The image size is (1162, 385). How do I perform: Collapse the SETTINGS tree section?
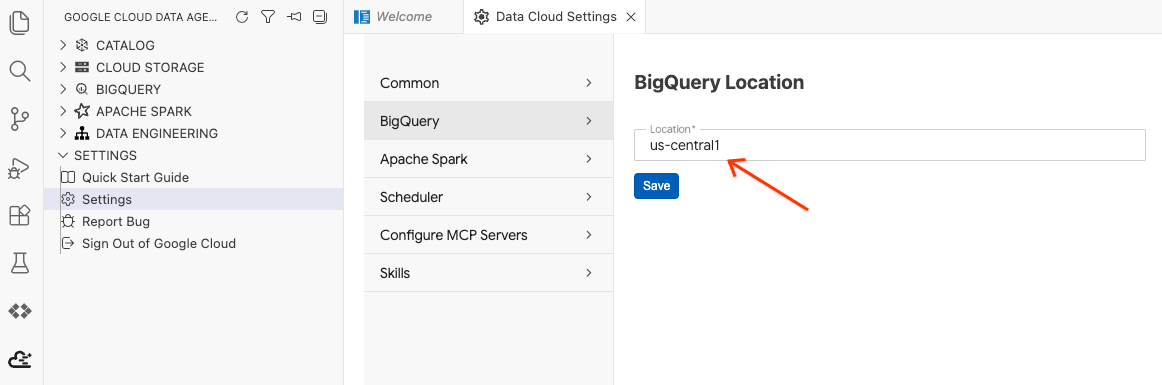click(x=63, y=155)
